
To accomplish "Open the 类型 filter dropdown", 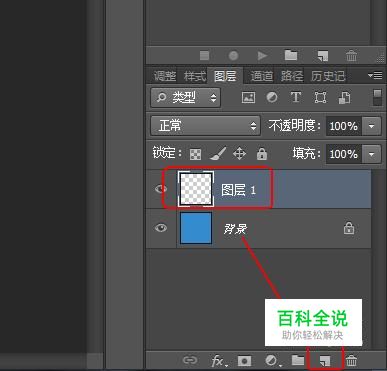I will click(185, 98).
